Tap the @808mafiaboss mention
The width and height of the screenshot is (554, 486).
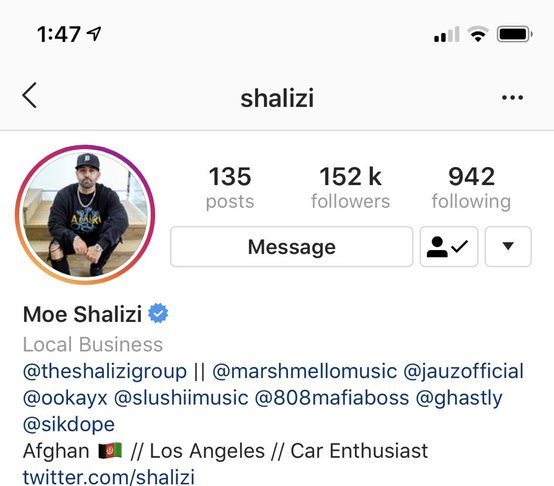(332, 398)
